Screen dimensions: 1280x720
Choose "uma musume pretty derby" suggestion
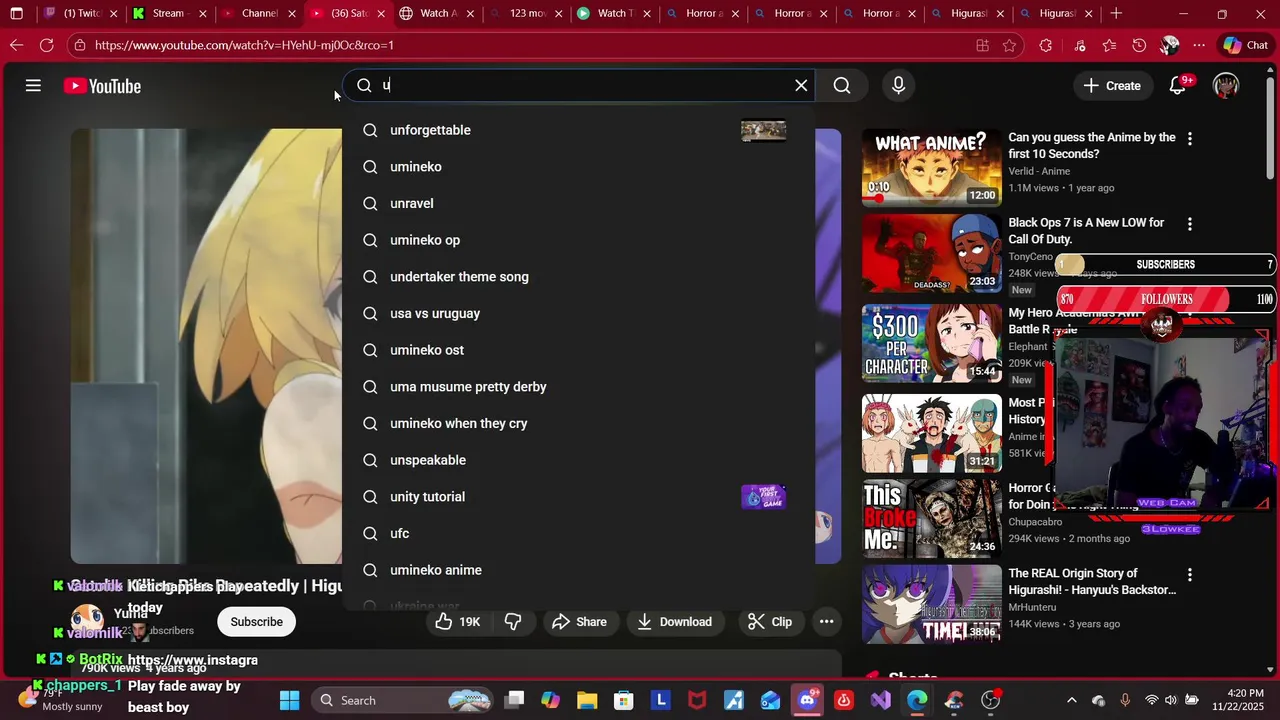coord(578,387)
